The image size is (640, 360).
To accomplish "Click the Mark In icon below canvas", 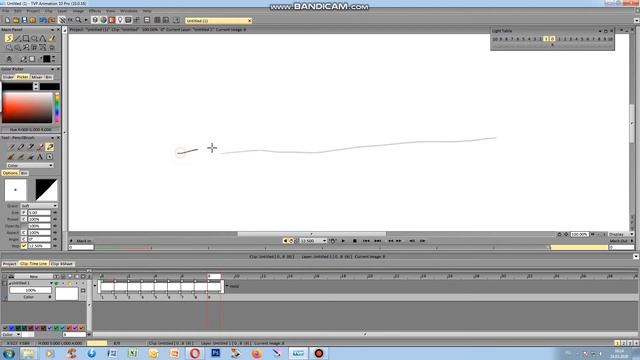I will click(71, 241).
